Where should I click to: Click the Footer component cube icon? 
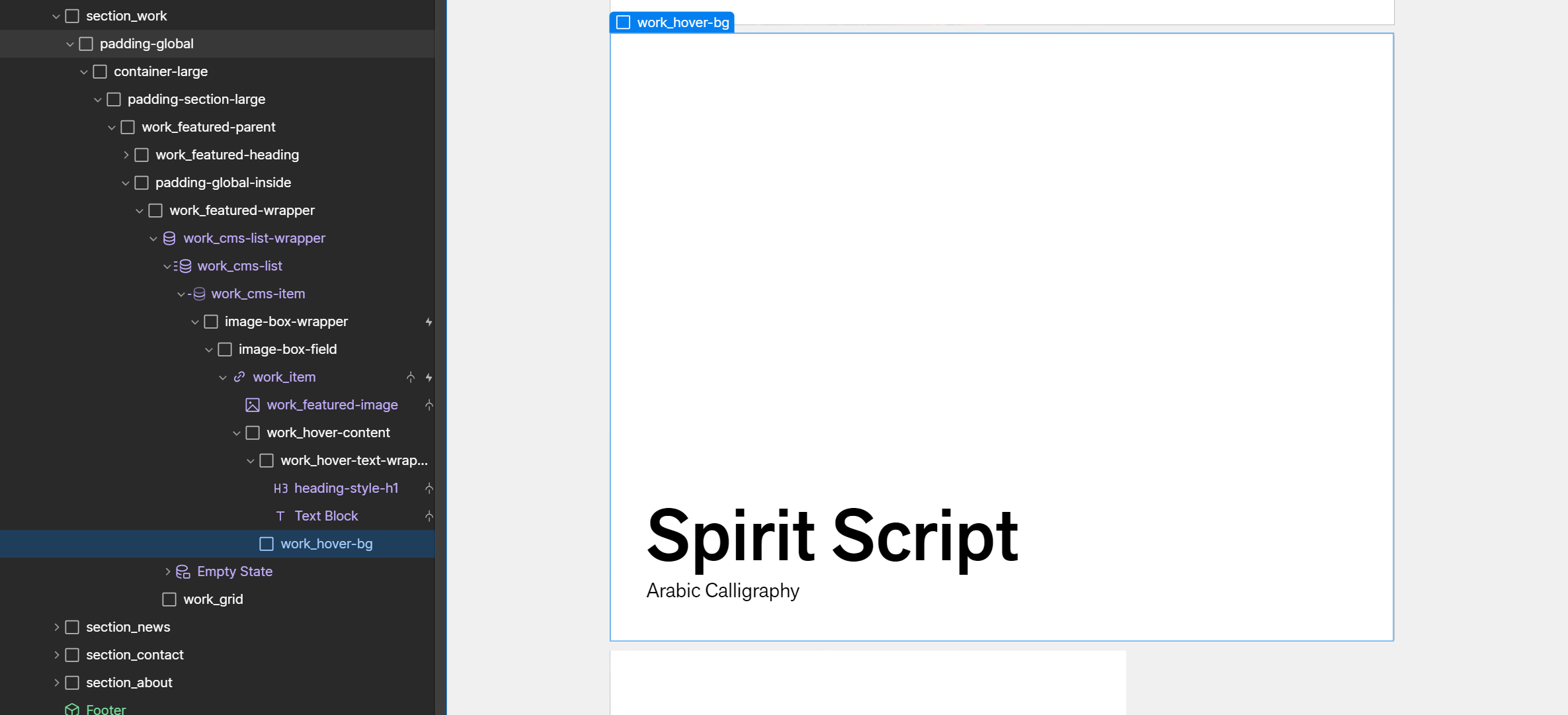[x=72, y=709]
